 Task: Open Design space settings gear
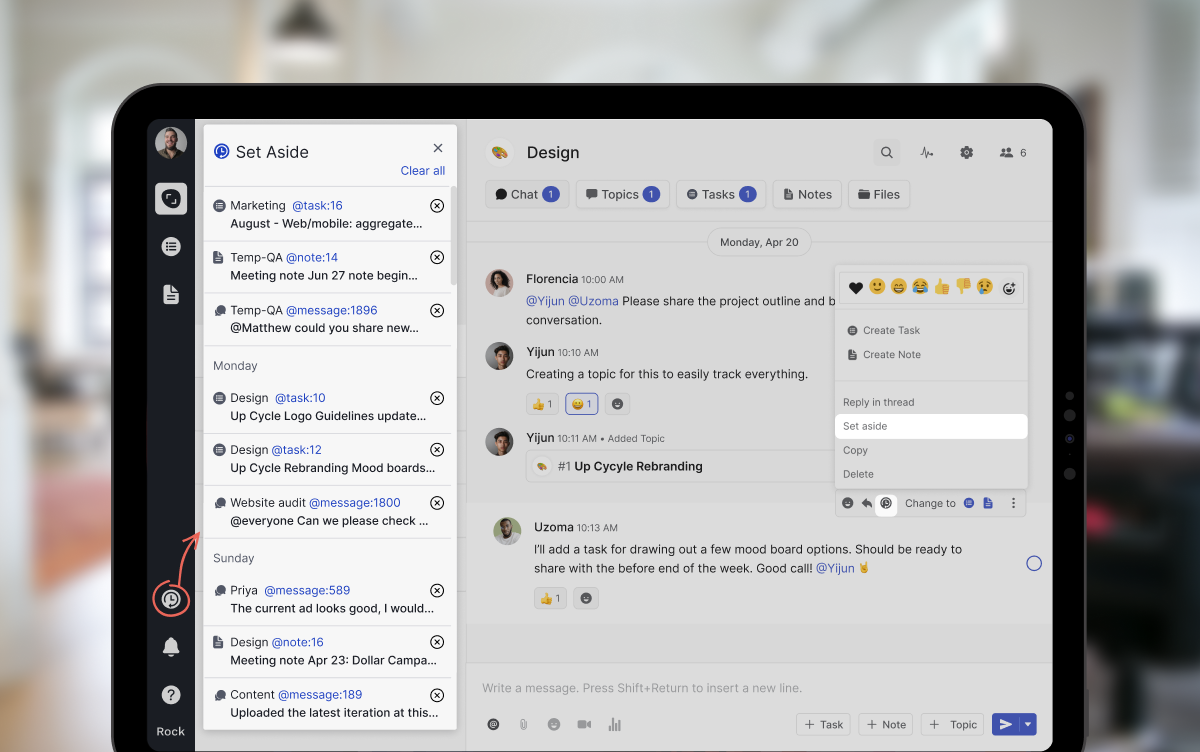coord(966,153)
